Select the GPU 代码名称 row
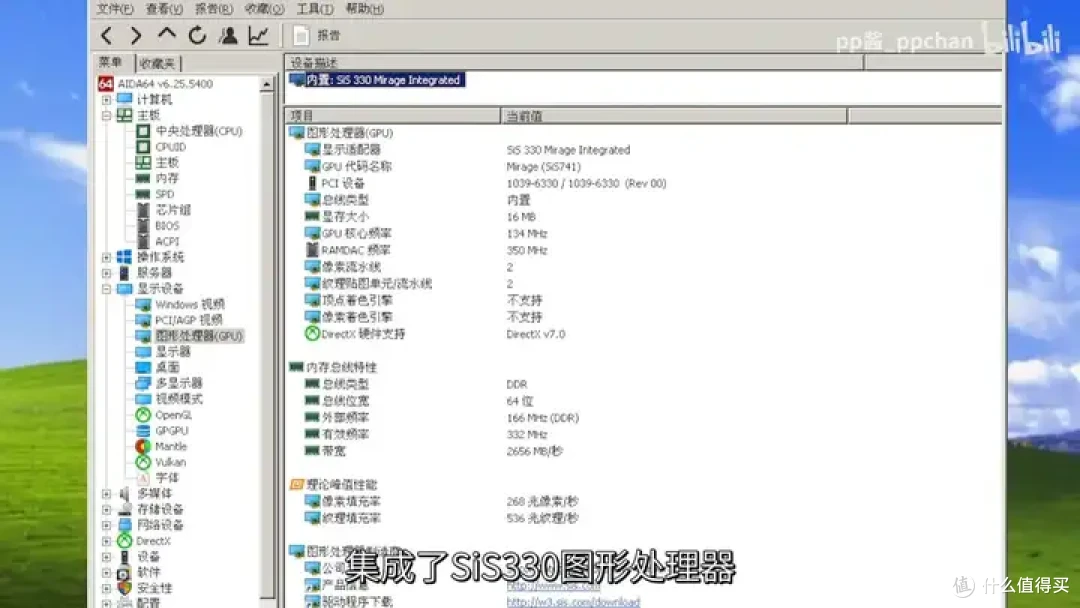This screenshot has height=608, width=1080. point(644,167)
